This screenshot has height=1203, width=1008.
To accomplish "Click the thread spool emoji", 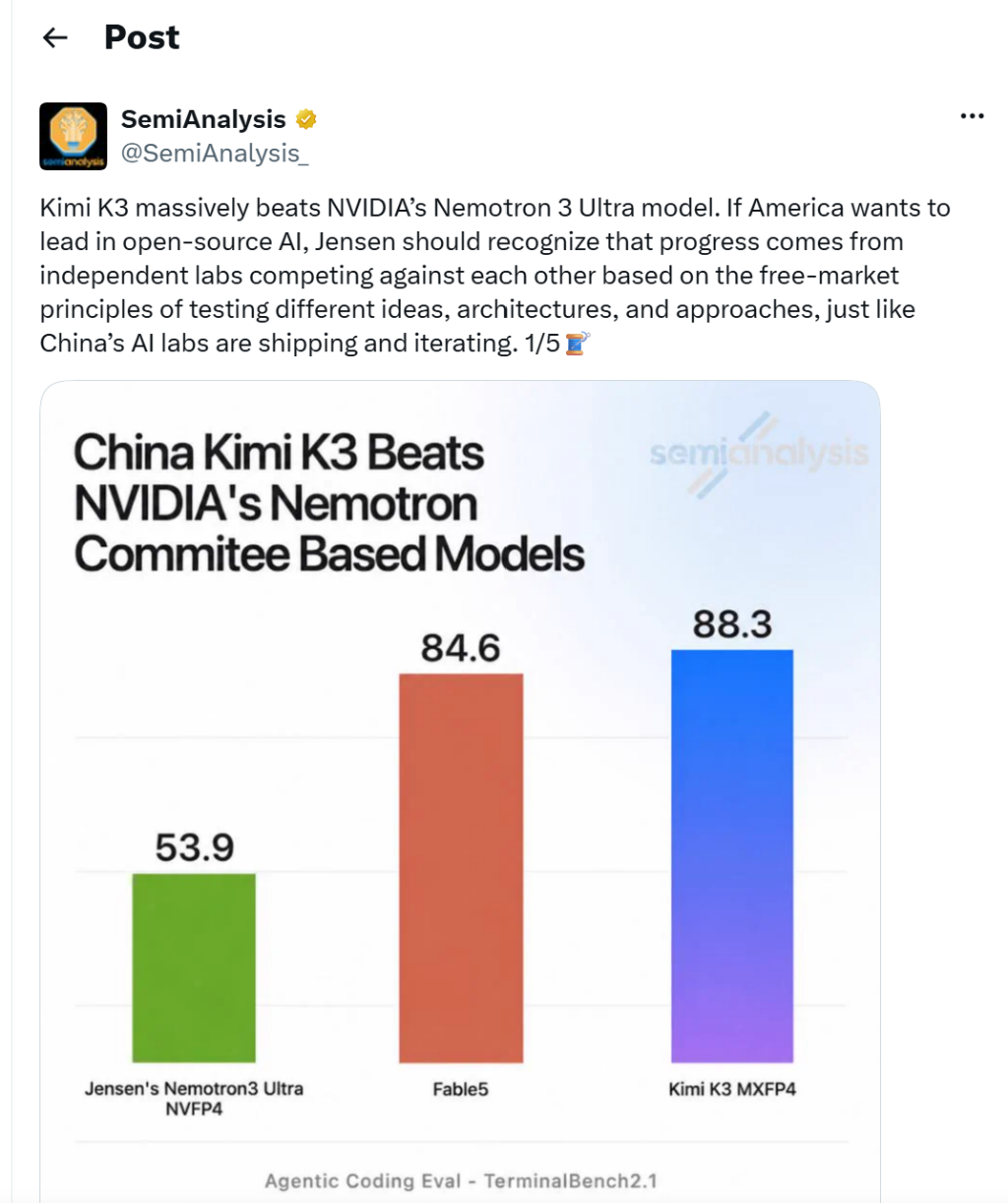I will [578, 344].
